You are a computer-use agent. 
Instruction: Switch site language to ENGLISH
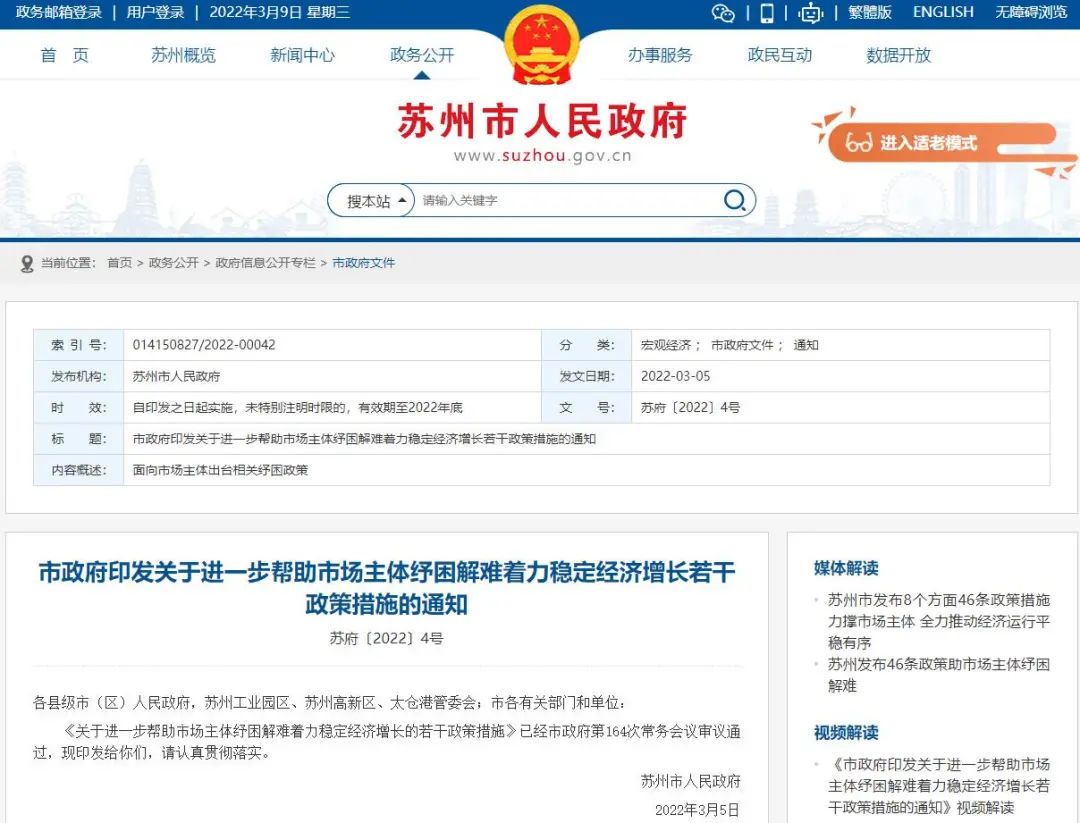pyautogui.click(x=943, y=13)
